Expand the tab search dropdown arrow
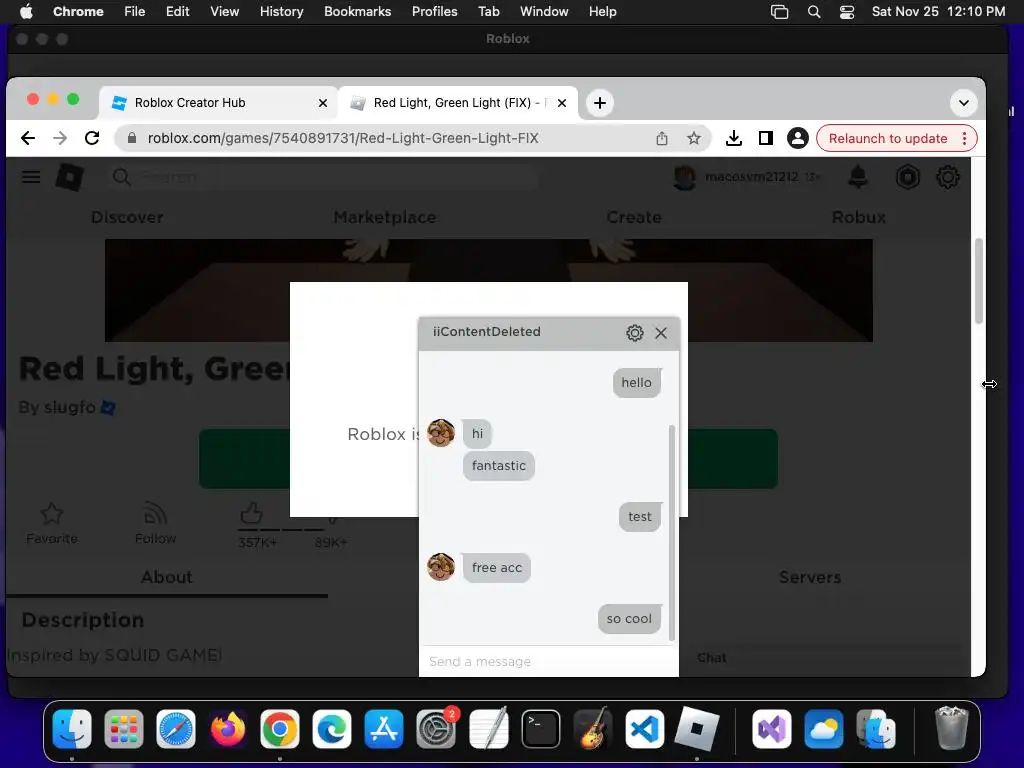 tap(963, 103)
